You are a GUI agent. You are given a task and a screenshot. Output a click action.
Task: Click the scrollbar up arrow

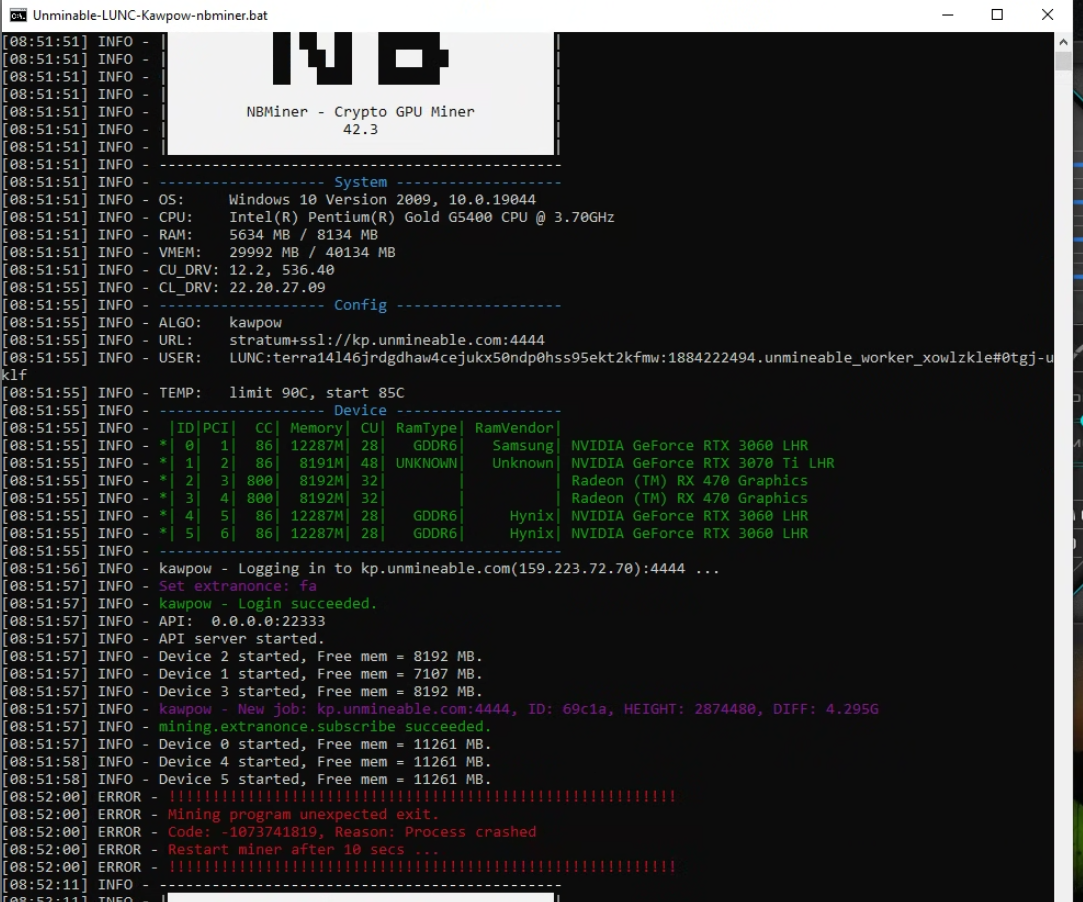[x=1064, y=42]
